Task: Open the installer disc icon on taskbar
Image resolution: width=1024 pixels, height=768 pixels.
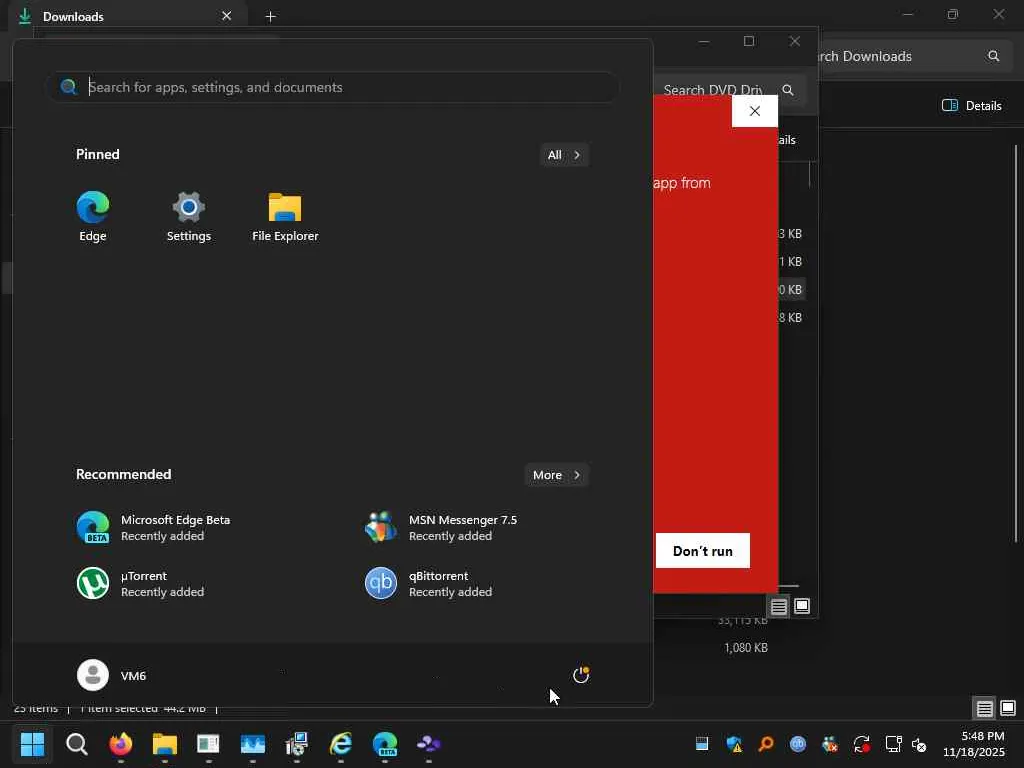Action: pos(296,744)
